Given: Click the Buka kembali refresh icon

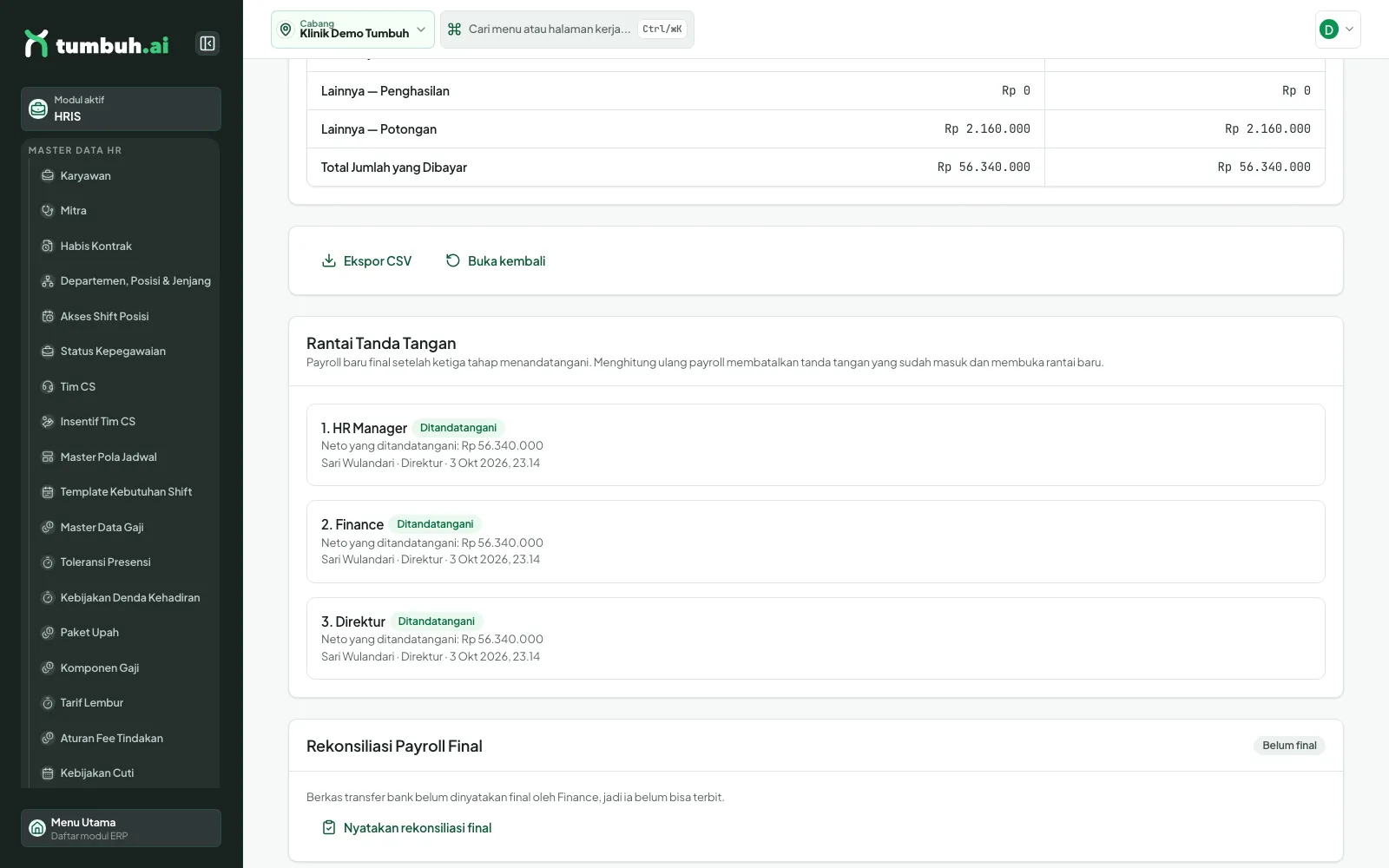Looking at the screenshot, I should tap(453, 260).
